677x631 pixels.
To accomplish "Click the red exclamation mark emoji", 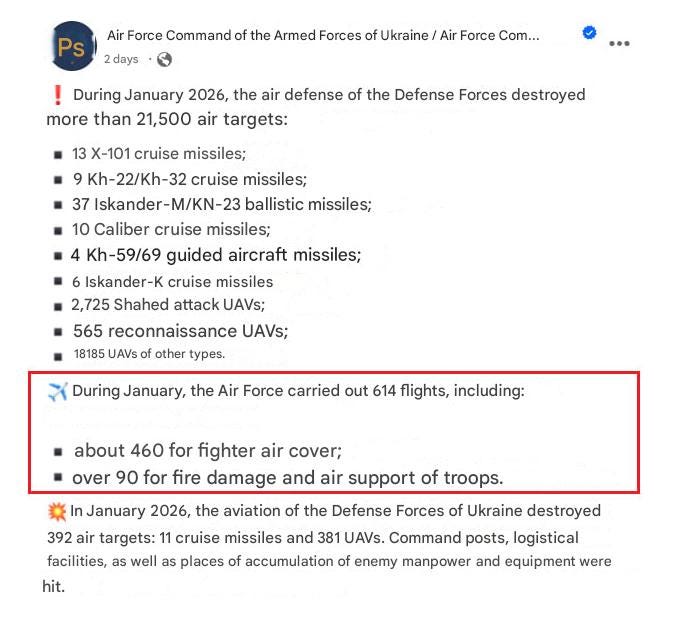I will click(57, 95).
